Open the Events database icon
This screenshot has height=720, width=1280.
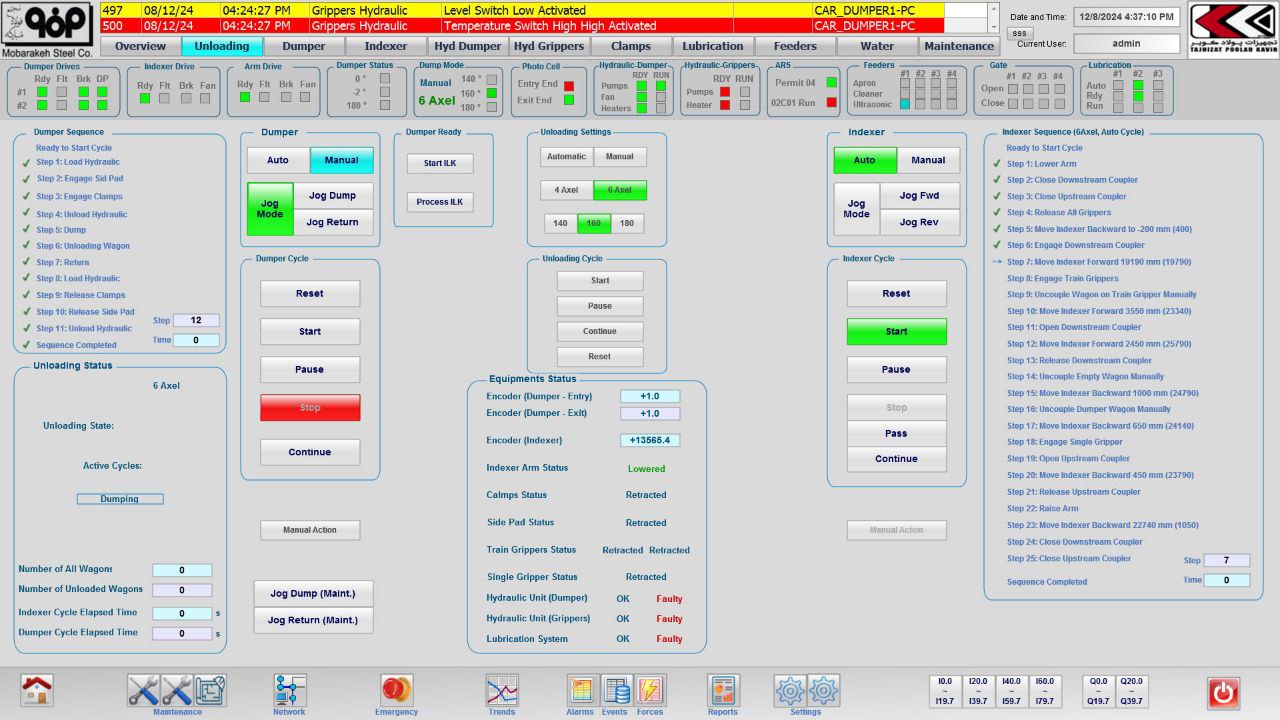(x=616, y=690)
